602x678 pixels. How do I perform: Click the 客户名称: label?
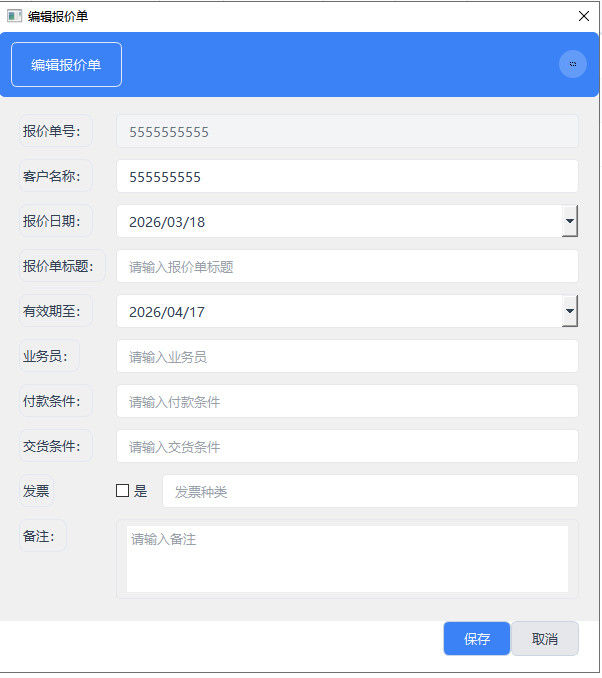pyautogui.click(x=56, y=176)
